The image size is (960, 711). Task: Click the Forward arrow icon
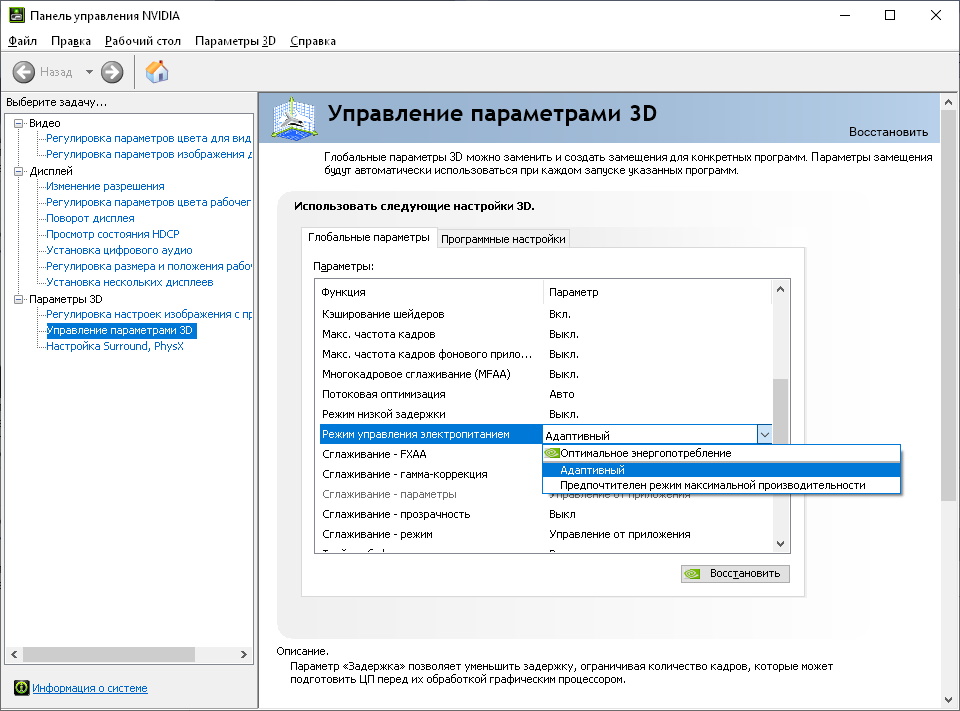tap(112, 72)
